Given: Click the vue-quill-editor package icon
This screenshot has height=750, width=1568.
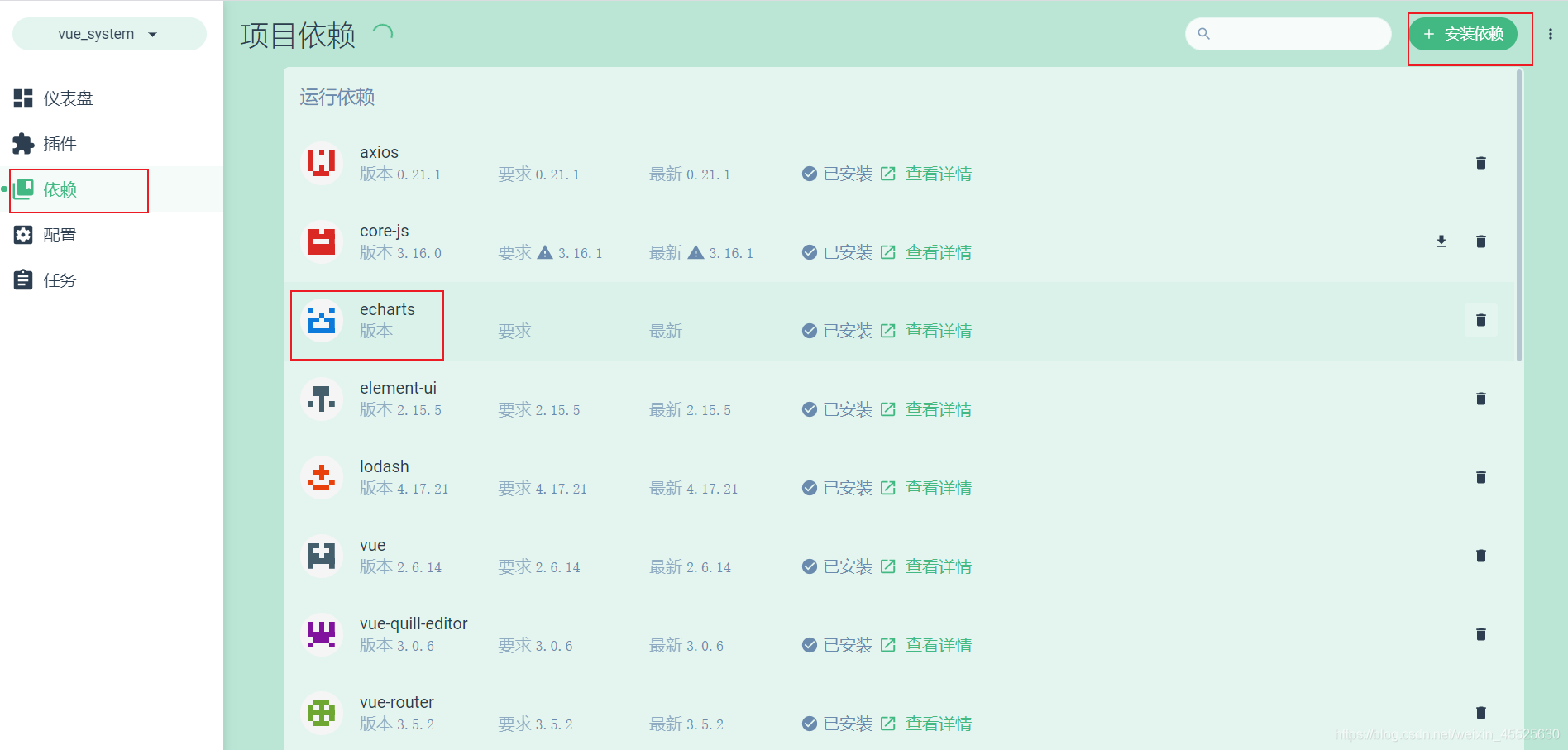Looking at the screenshot, I should (321, 634).
